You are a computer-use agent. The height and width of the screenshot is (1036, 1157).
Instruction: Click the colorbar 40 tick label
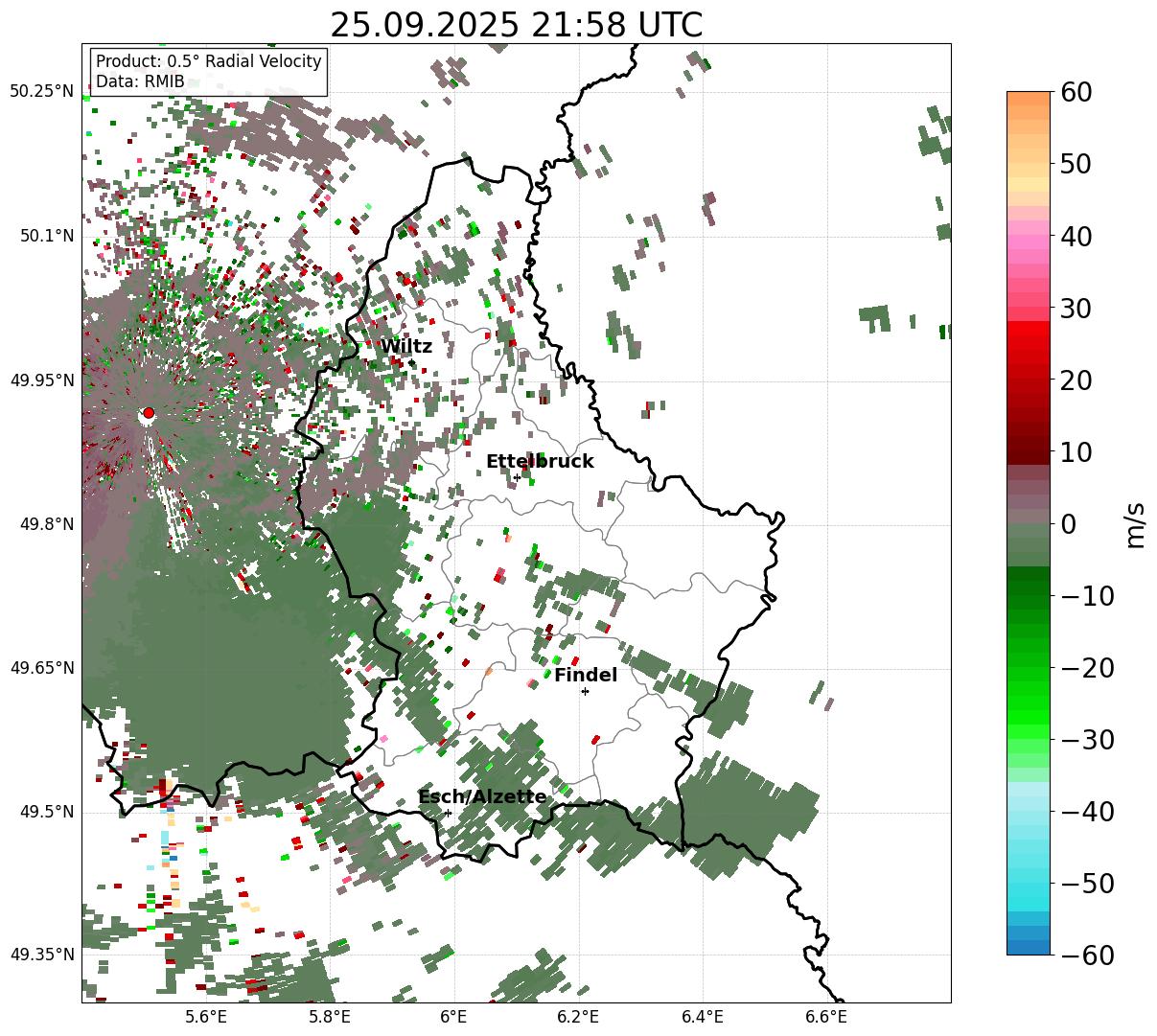coord(1076,236)
